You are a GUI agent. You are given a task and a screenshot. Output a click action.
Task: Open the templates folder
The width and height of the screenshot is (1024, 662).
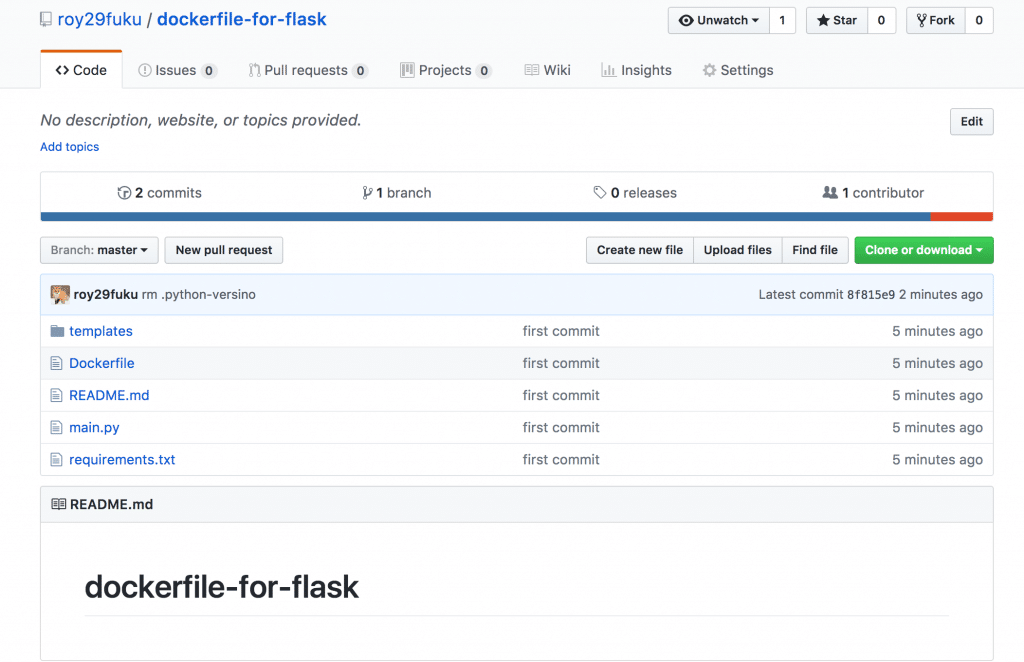[101, 331]
